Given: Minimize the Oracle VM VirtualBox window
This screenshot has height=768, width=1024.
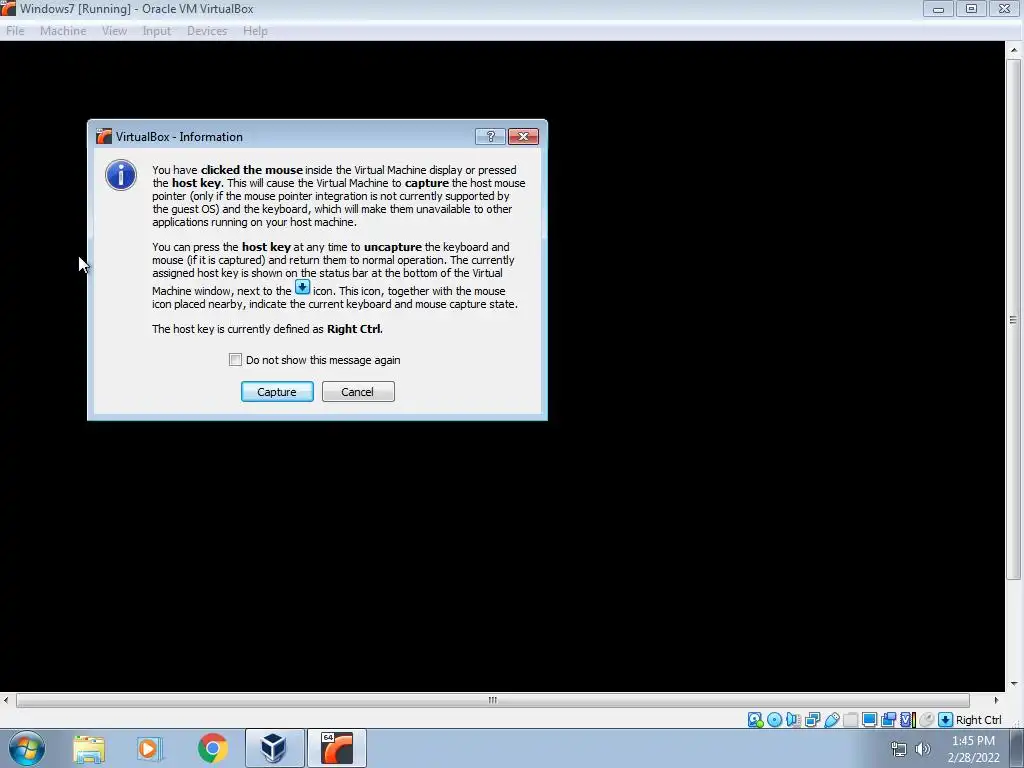Looking at the screenshot, I should (x=938, y=8).
